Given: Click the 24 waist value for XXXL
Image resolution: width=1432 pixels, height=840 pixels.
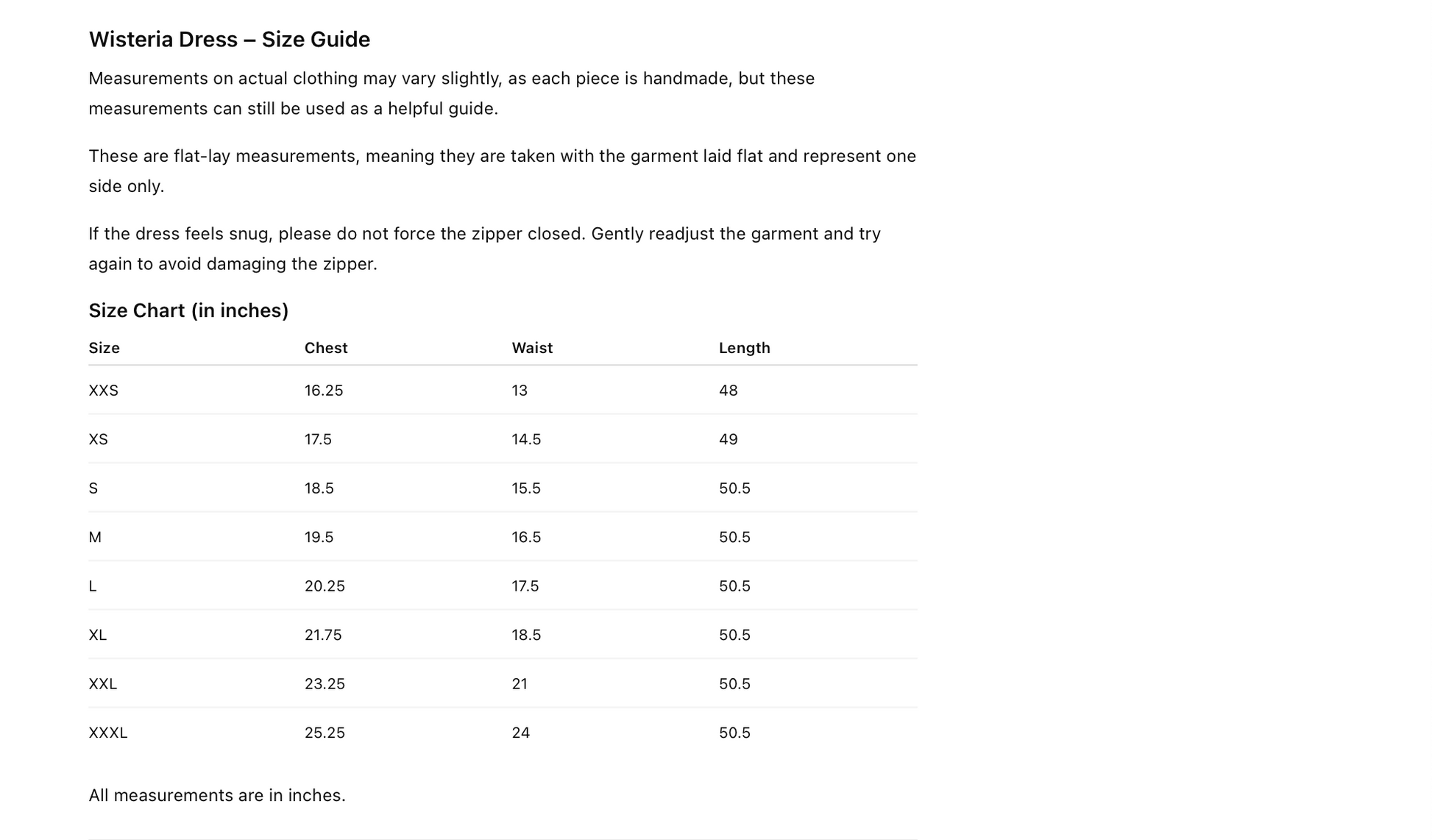Looking at the screenshot, I should click(520, 733).
